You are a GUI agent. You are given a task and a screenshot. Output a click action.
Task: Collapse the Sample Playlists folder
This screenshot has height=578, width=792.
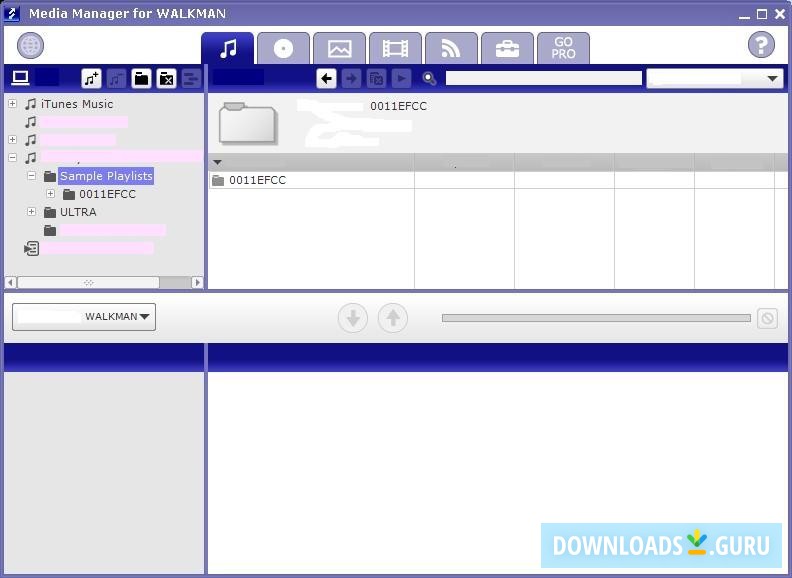point(31,176)
